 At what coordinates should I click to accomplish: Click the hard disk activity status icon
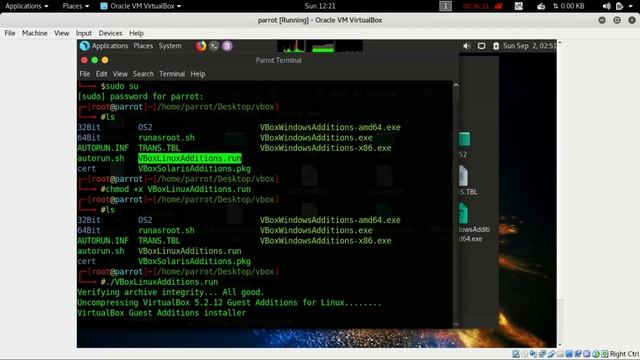[x=516, y=354]
